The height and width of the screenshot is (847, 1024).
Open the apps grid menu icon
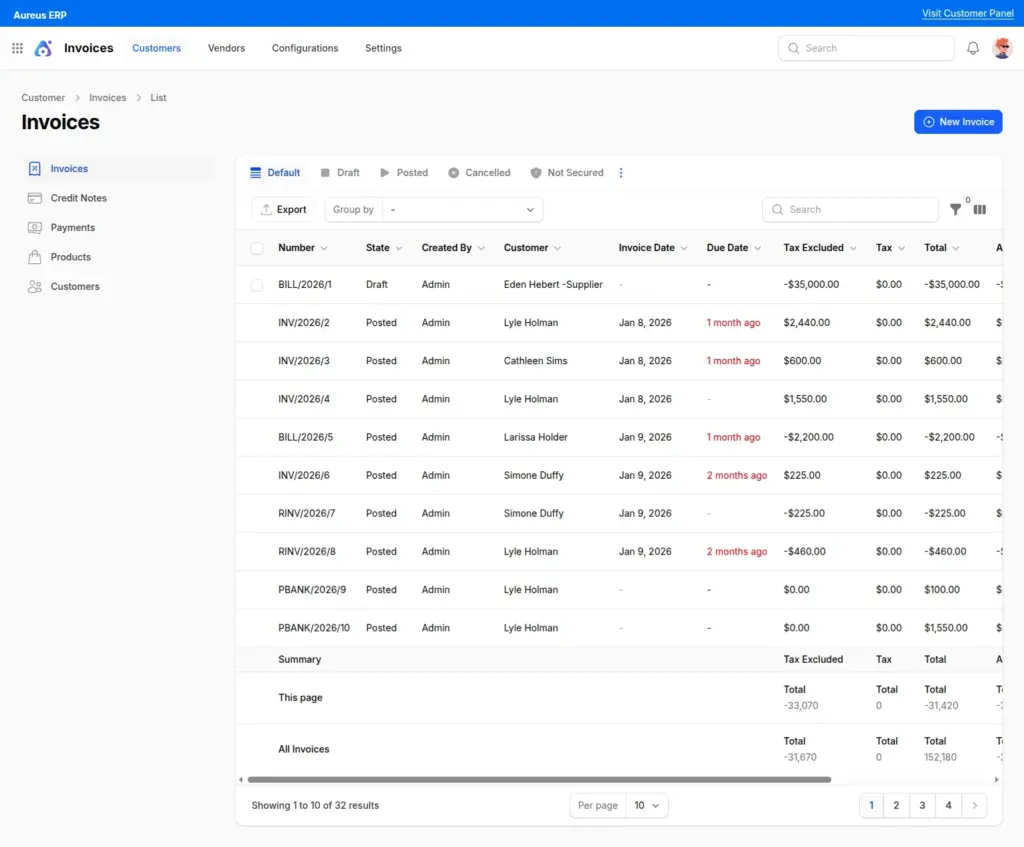click(17, 48)
